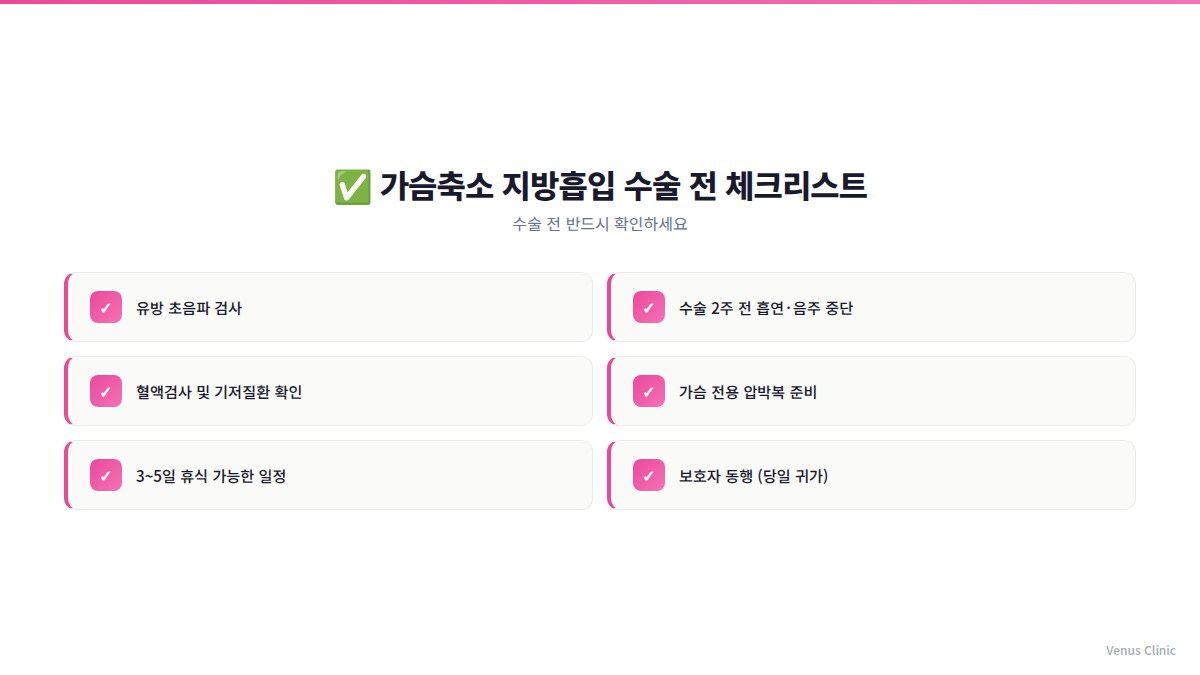Uncheck the 수술 2주 전 흡연·음주 중단 box
Image resolution: width=1200 pixels, height=675 pixels.
[649, 307]
